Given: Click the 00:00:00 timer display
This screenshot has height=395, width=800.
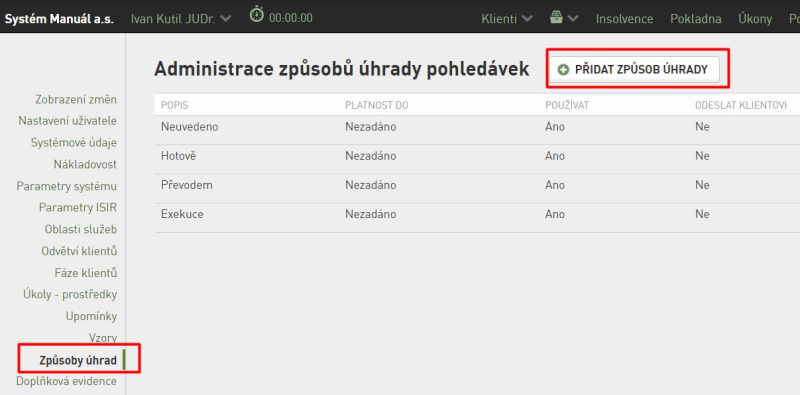Looking at the screenshot, I should [291, 18].
